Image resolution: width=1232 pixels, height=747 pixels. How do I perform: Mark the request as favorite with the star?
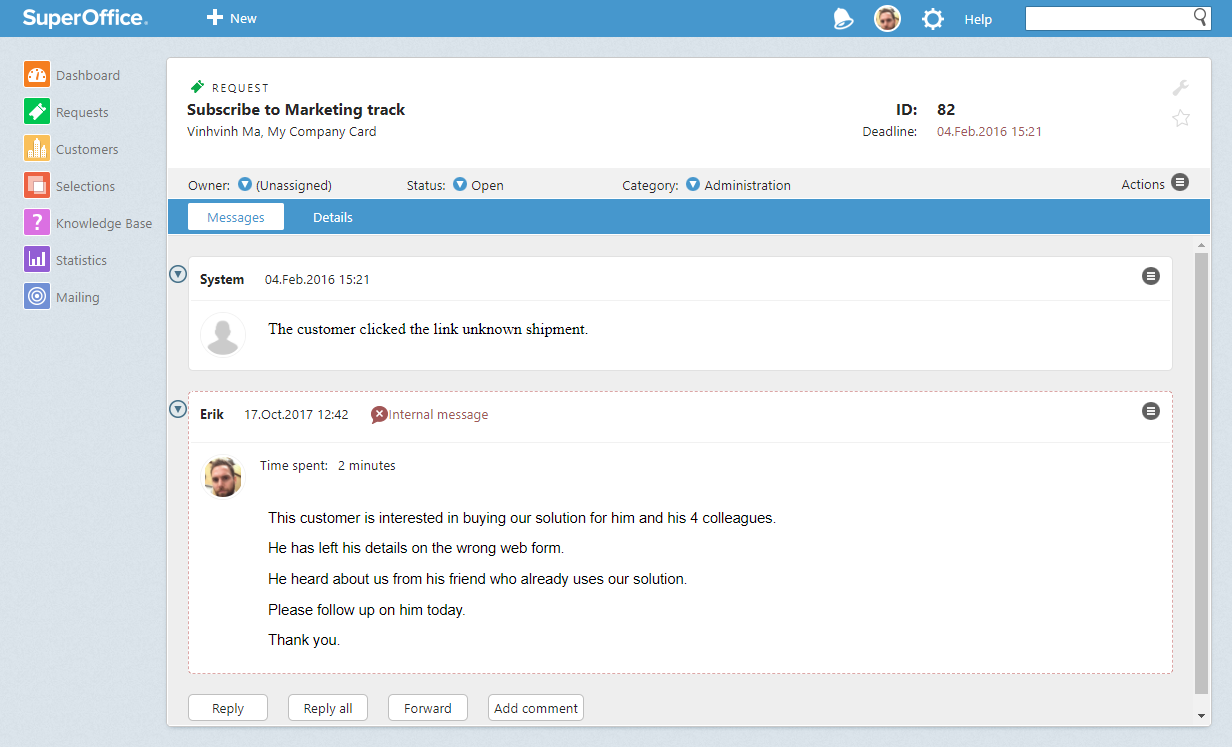pos(1181,118)
